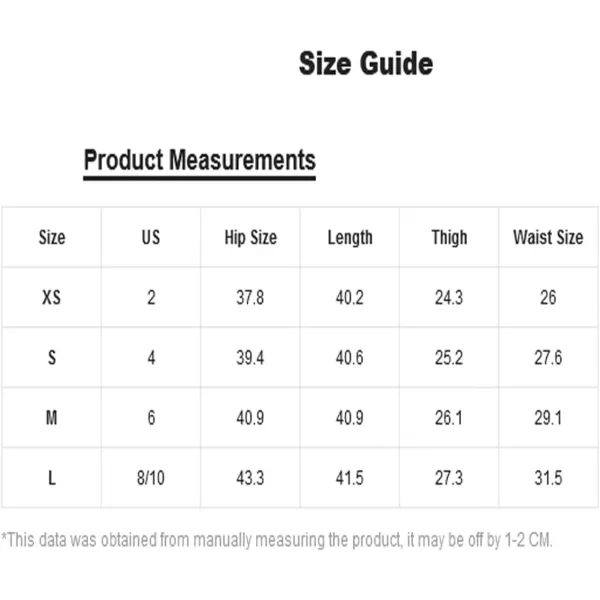
Task: Click the 31.5 waist size value
Action: (548, 478)
